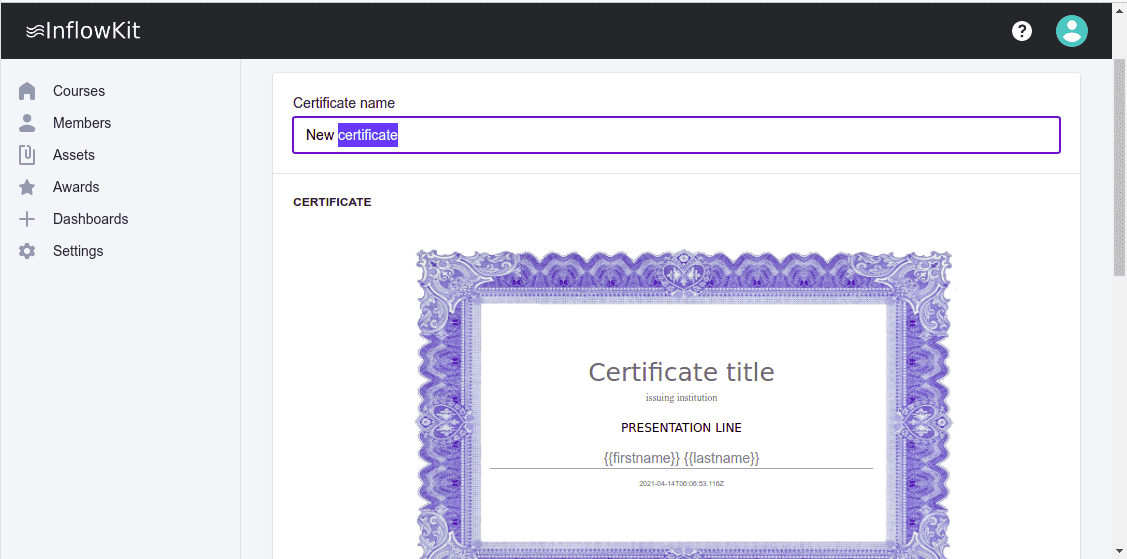Open the Dashboards text label in sidebar
Image resolution: width=1127 pixels, height=559 pixels.
click(91, 219)
